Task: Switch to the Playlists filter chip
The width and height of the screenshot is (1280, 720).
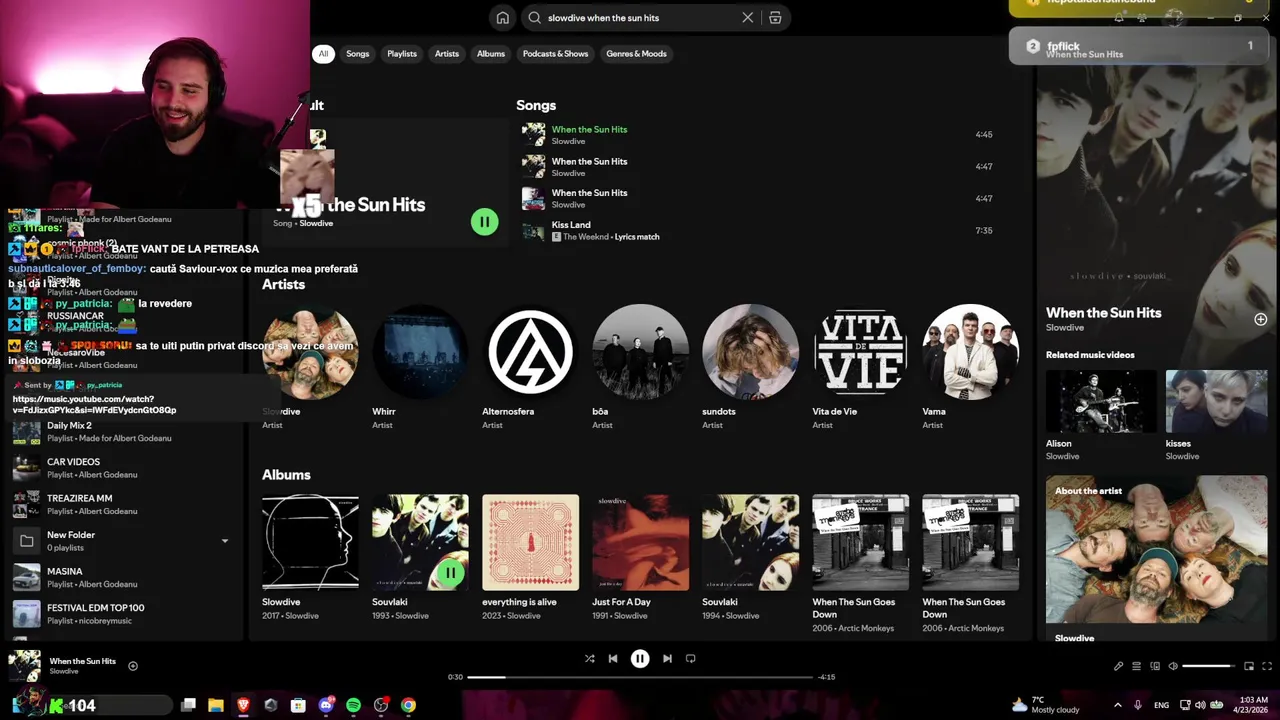Action: [402, 54]
